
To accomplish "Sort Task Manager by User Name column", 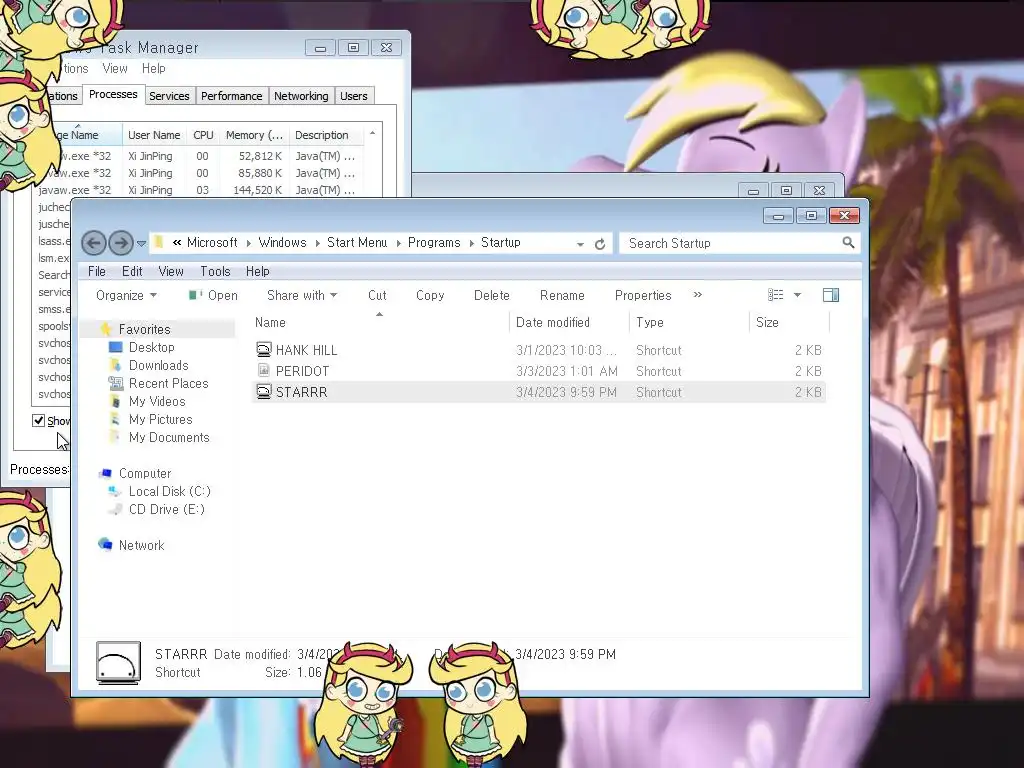I will [154, 135].
